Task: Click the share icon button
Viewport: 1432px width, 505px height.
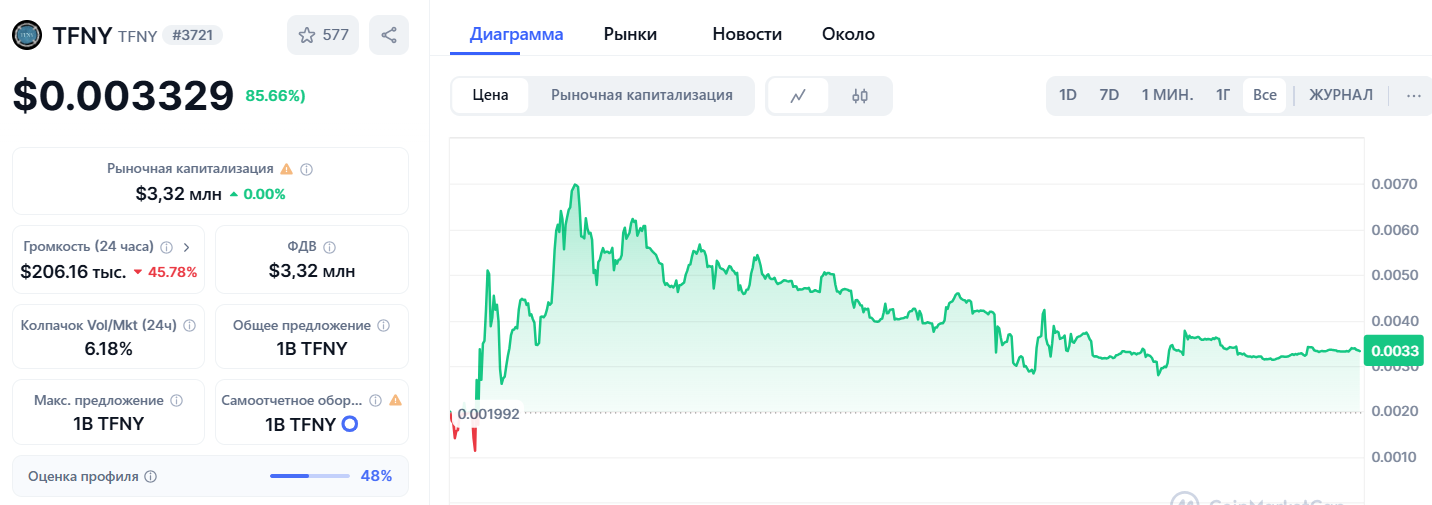Action: [x=389, y=35]
